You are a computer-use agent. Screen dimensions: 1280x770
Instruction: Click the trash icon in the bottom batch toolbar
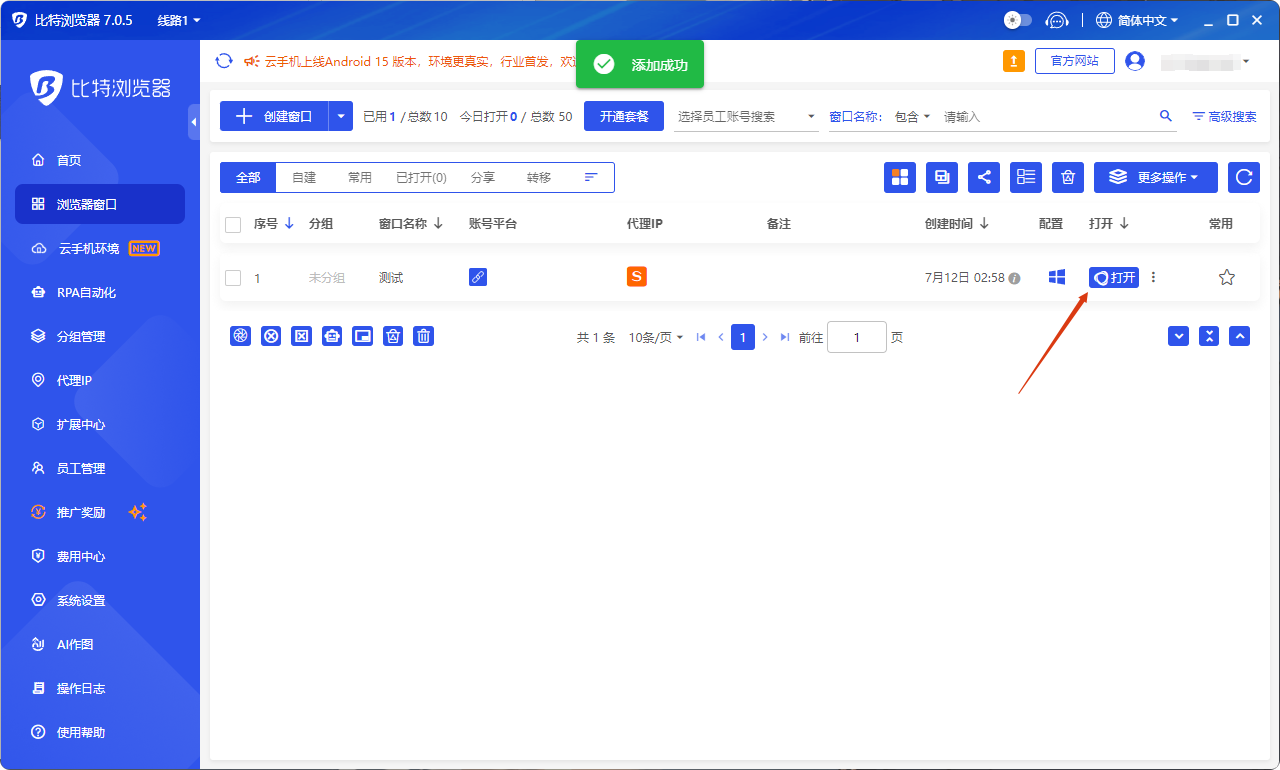424,336
